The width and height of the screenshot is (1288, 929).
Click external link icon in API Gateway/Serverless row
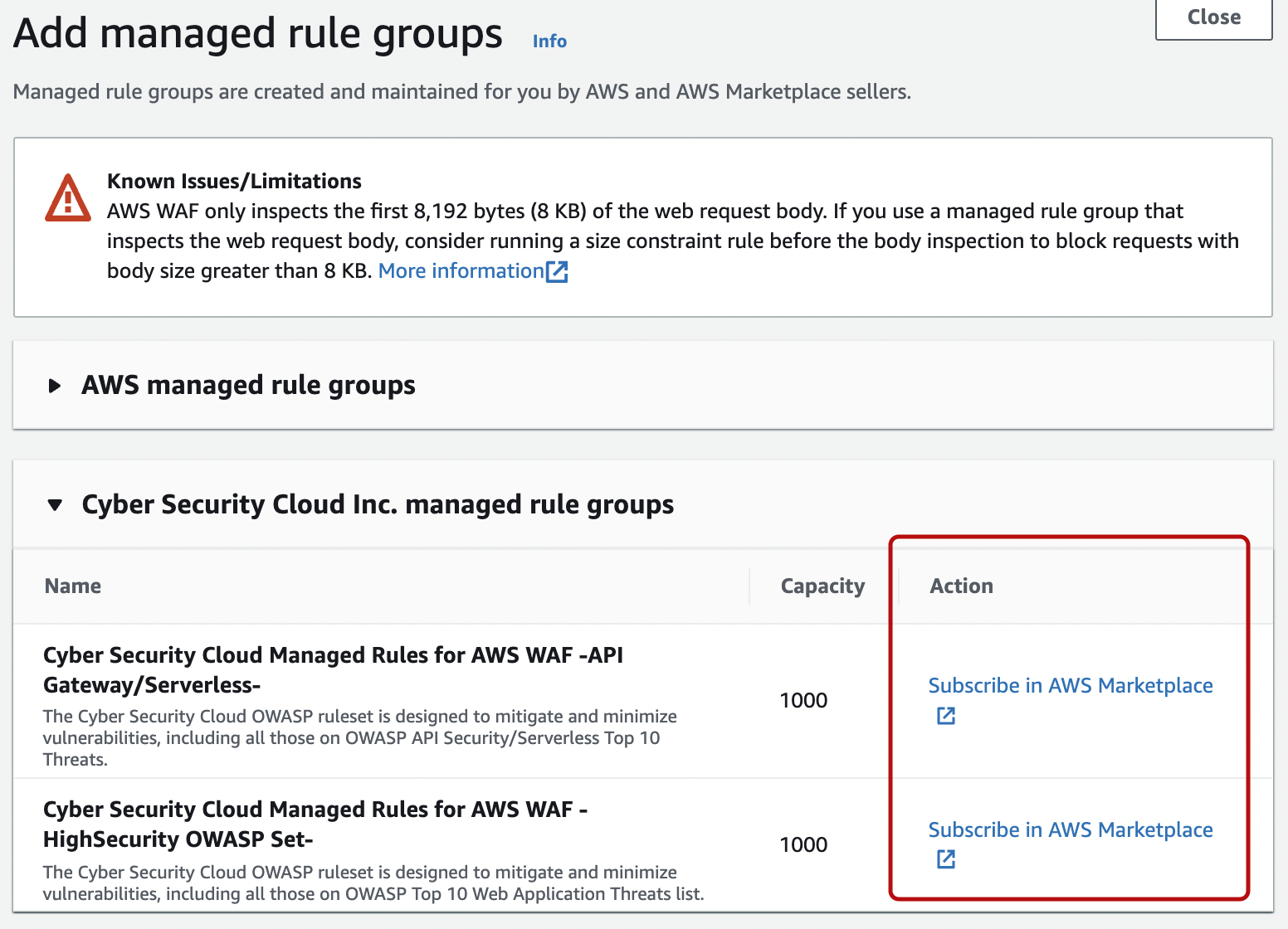(x=946, y=716)
